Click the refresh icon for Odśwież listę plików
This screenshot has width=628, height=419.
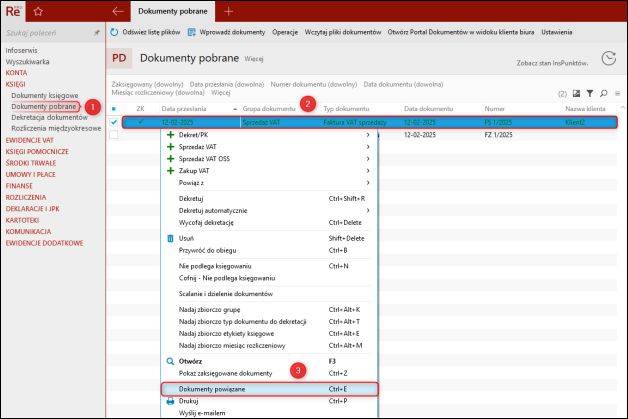[x=113, y=32]
